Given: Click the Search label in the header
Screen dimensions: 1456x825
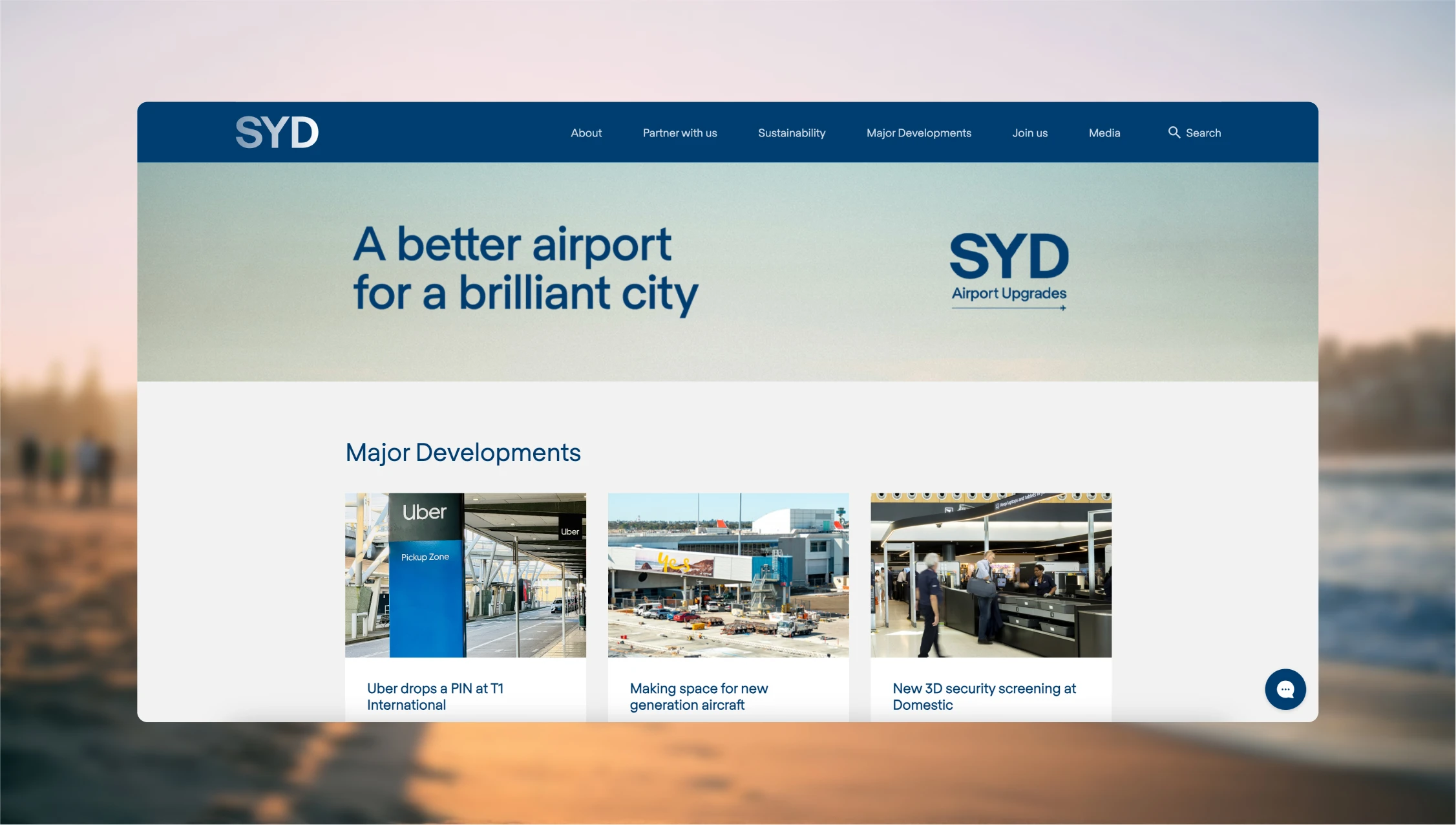Looking at the screenshot, I should coord(1203,133).
